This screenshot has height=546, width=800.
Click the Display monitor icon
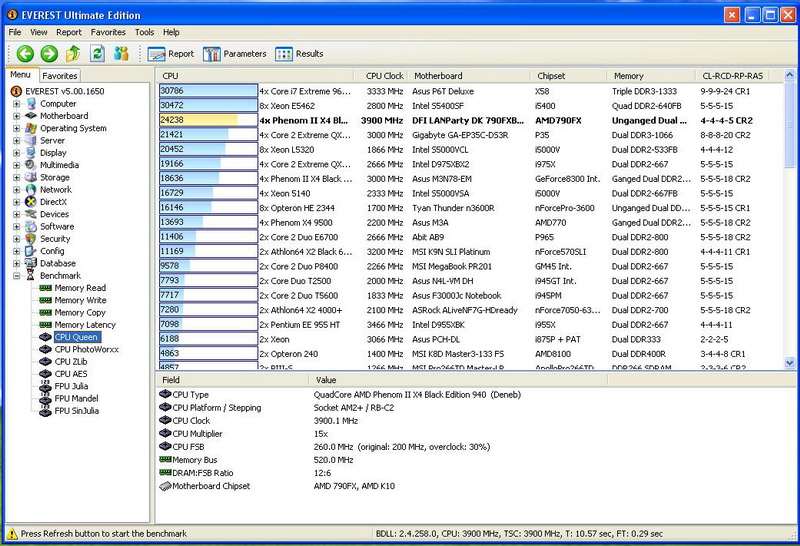[31, 153]
